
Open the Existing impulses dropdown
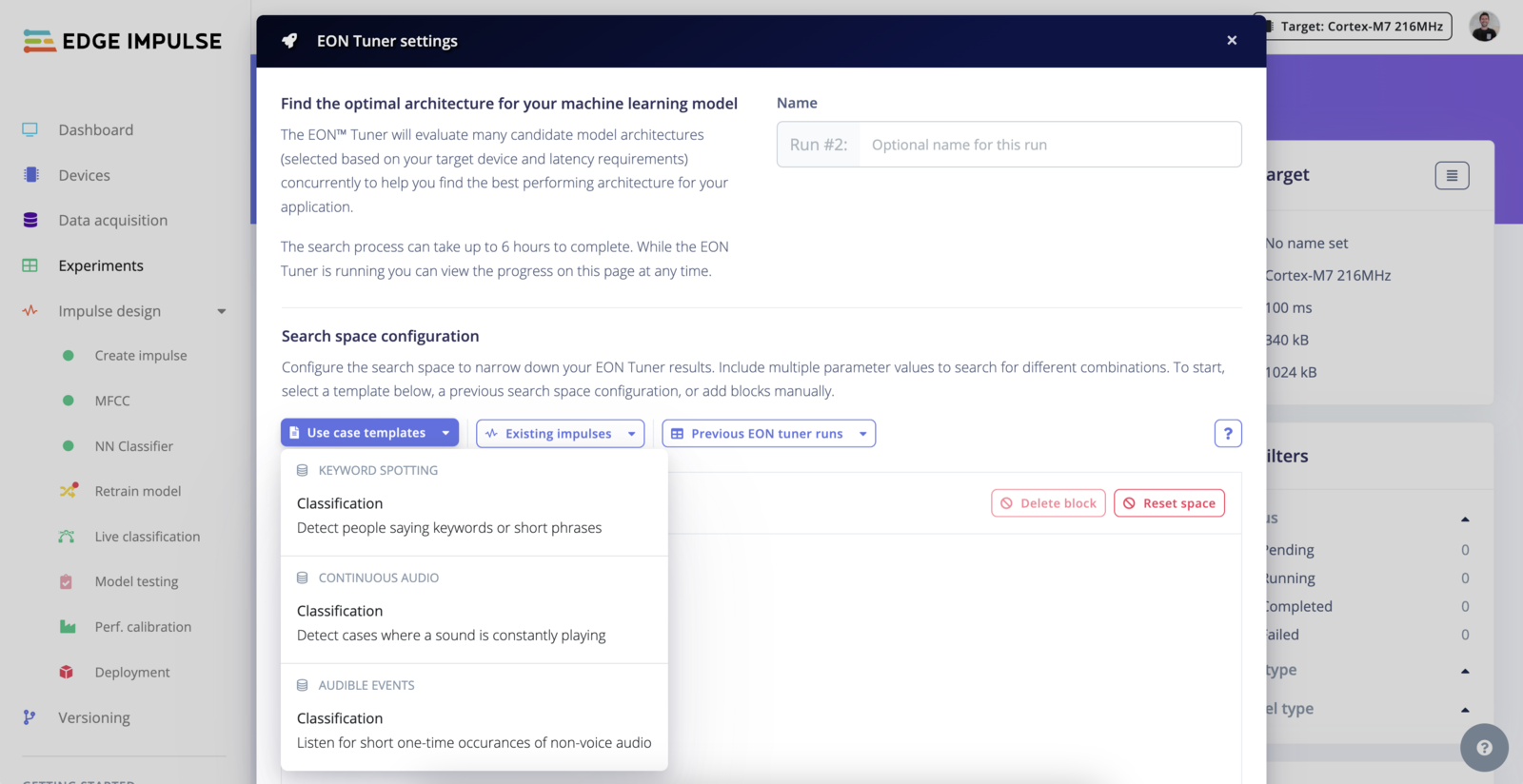[560, 434]
